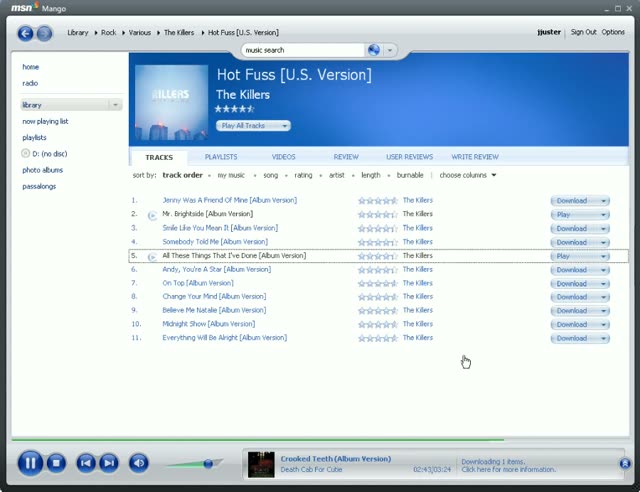Mute audio with the speaker icon
Viewport: 640px width, 492px height.
click(139, 463)
